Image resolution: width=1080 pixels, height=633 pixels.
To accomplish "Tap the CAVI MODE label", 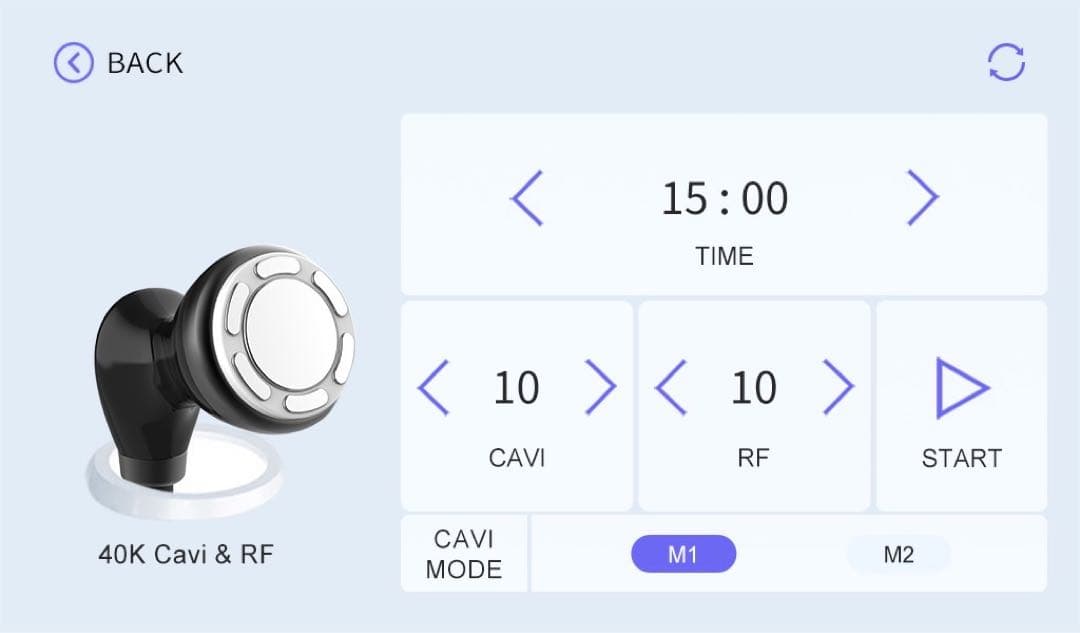I will pyautogui.click(x=464, y=555).
